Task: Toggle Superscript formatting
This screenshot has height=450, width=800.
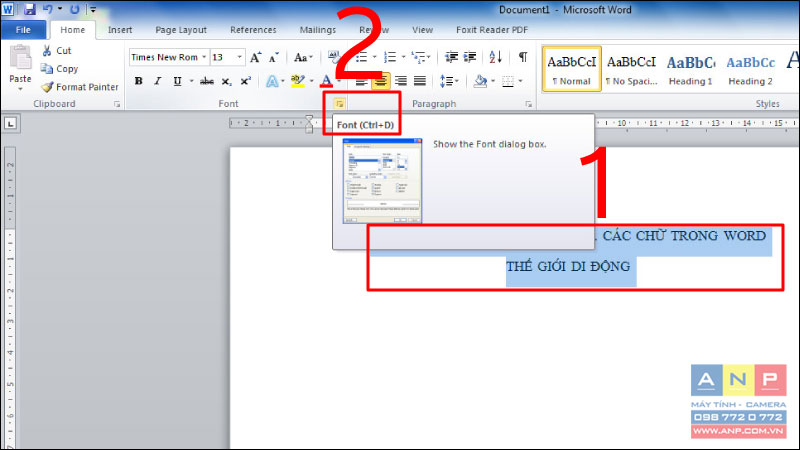Action: pyautogui.click(x=245, y=81)
